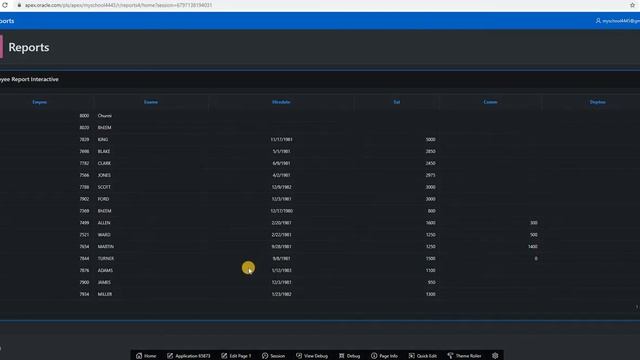Click commission 1400 in MARTIN row

(533, 247)
